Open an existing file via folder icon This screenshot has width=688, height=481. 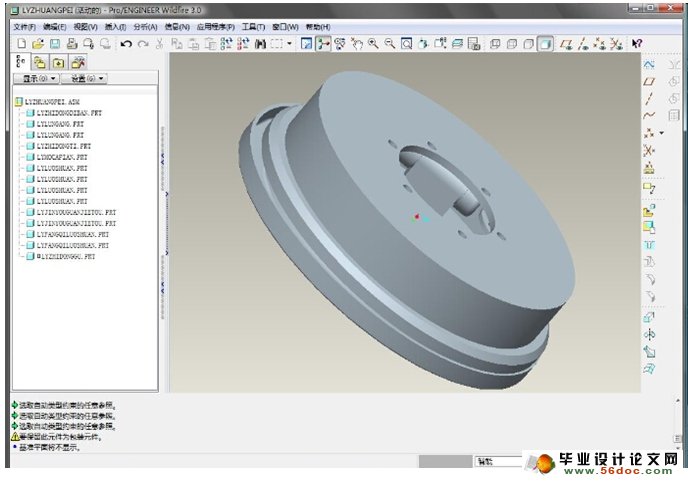point(38,43)
